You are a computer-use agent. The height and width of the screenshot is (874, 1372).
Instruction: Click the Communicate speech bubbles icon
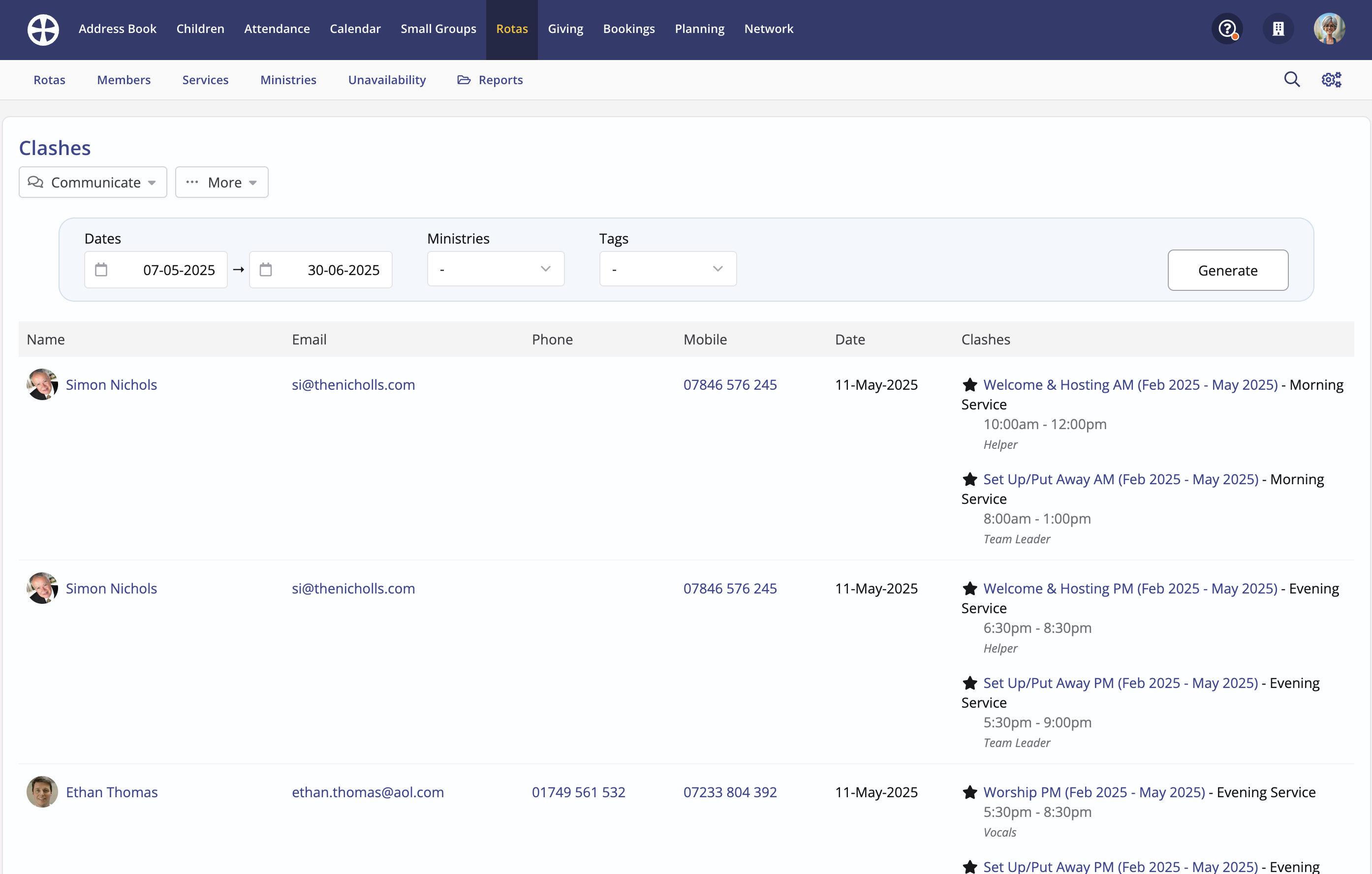(x=35, y=182)
